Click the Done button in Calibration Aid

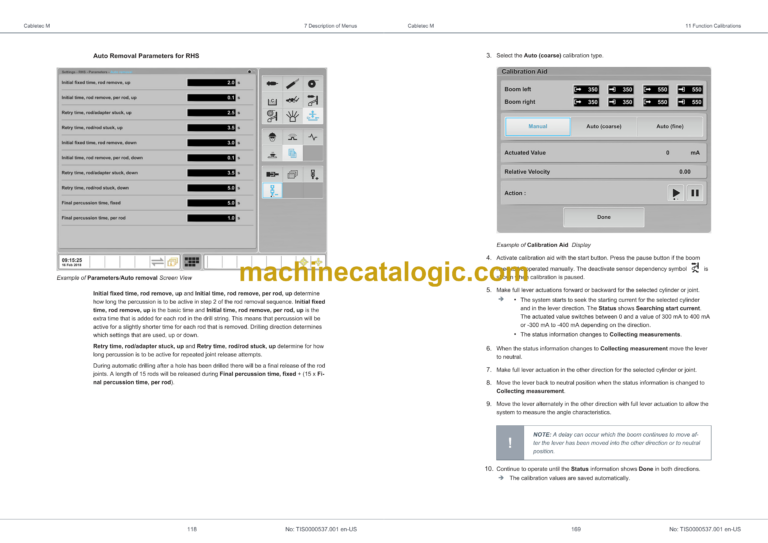click(603, 217)
